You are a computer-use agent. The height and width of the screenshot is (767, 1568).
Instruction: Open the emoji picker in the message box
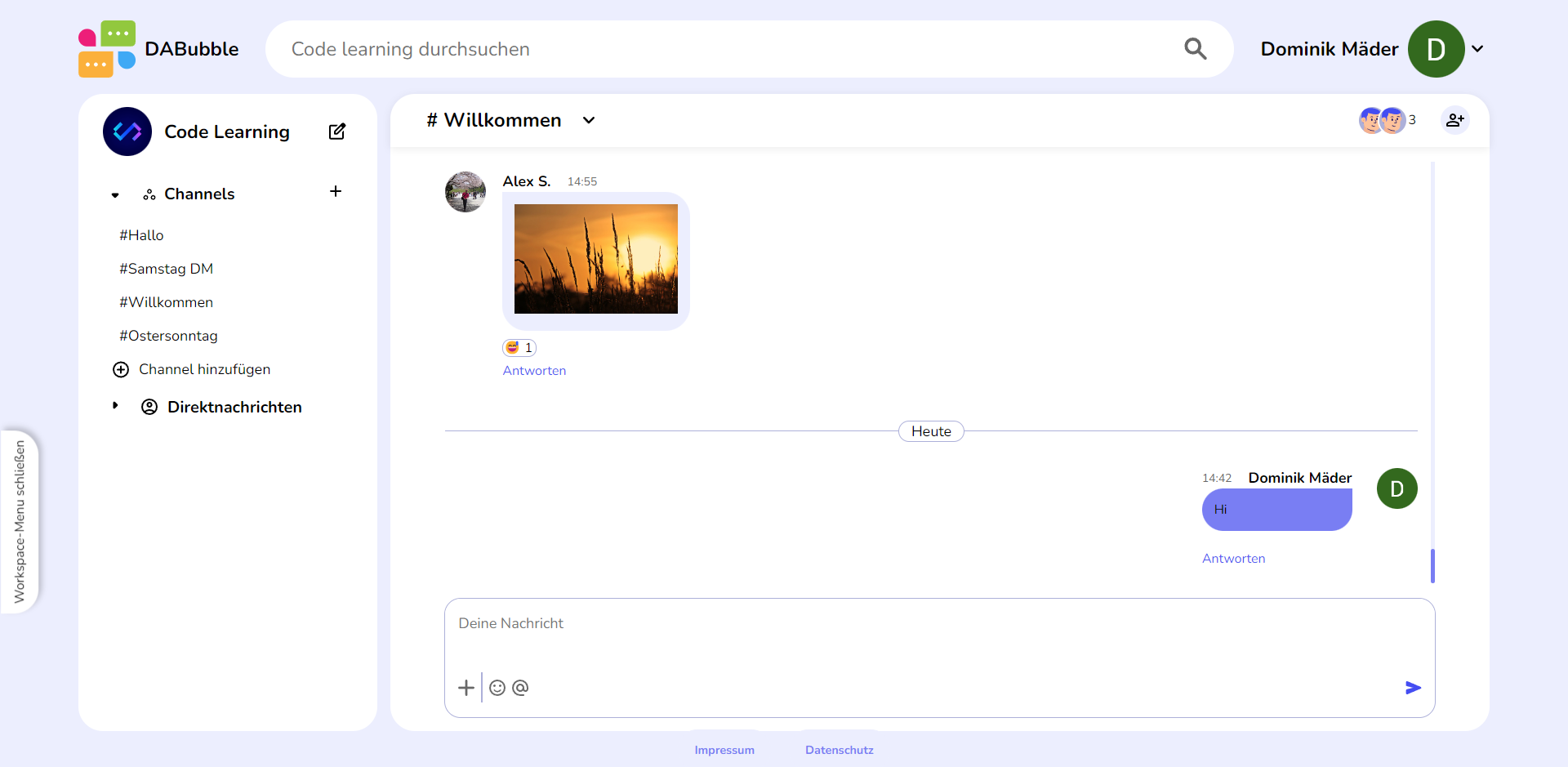(497, 688)
